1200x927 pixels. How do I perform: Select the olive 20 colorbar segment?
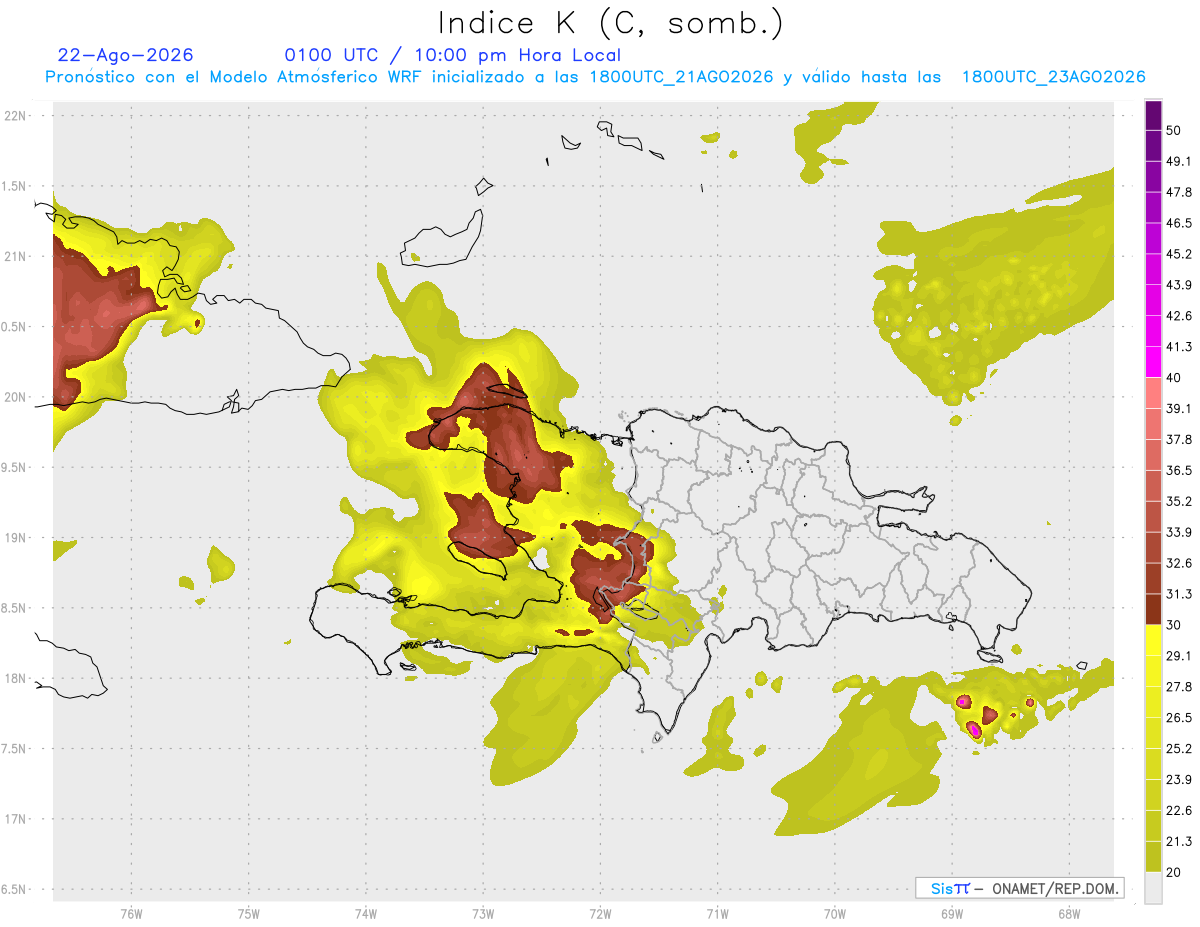pos(1153,856)
